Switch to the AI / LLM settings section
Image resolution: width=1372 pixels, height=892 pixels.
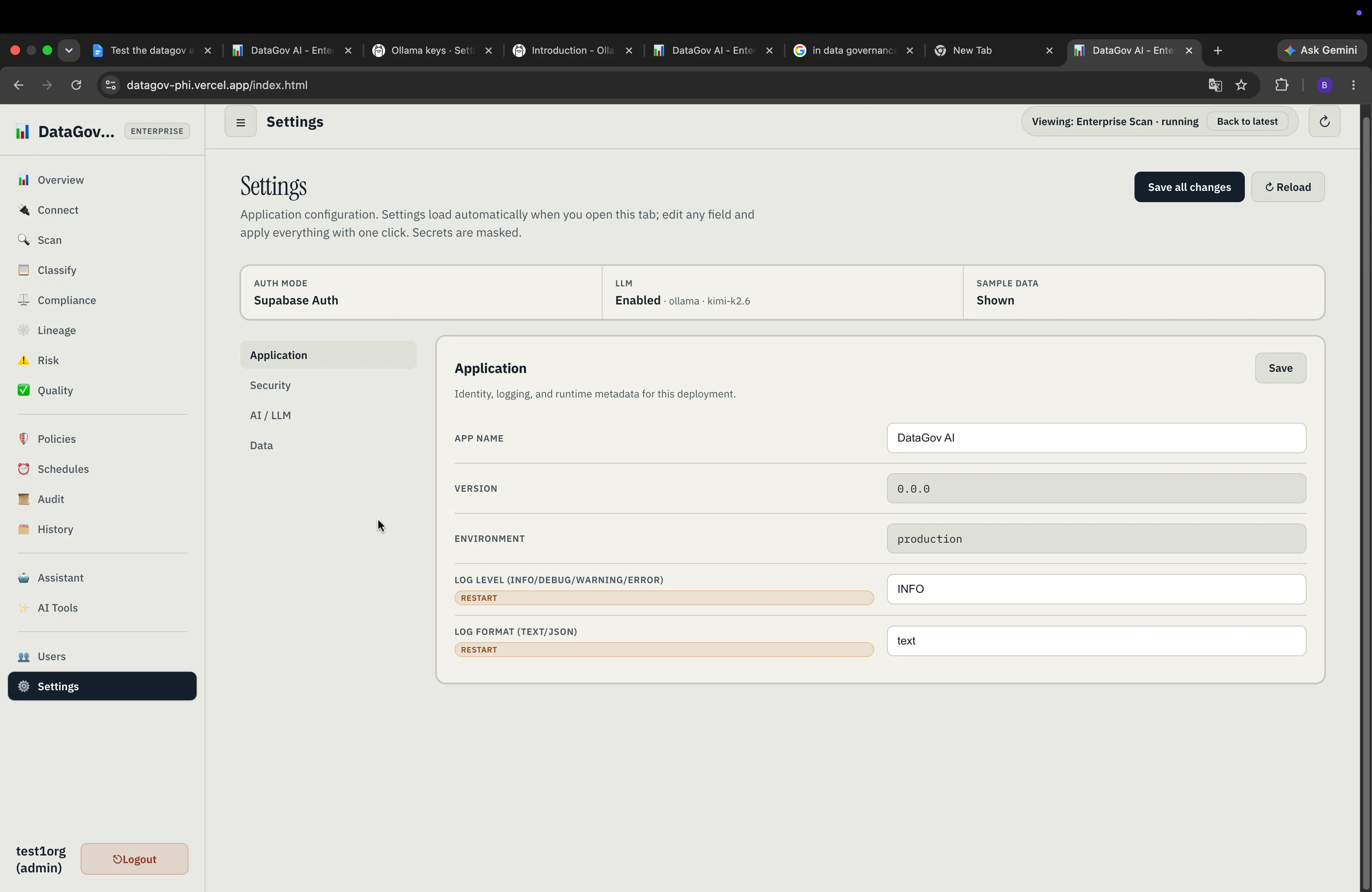pyautogui.click(x=328, y=415)
